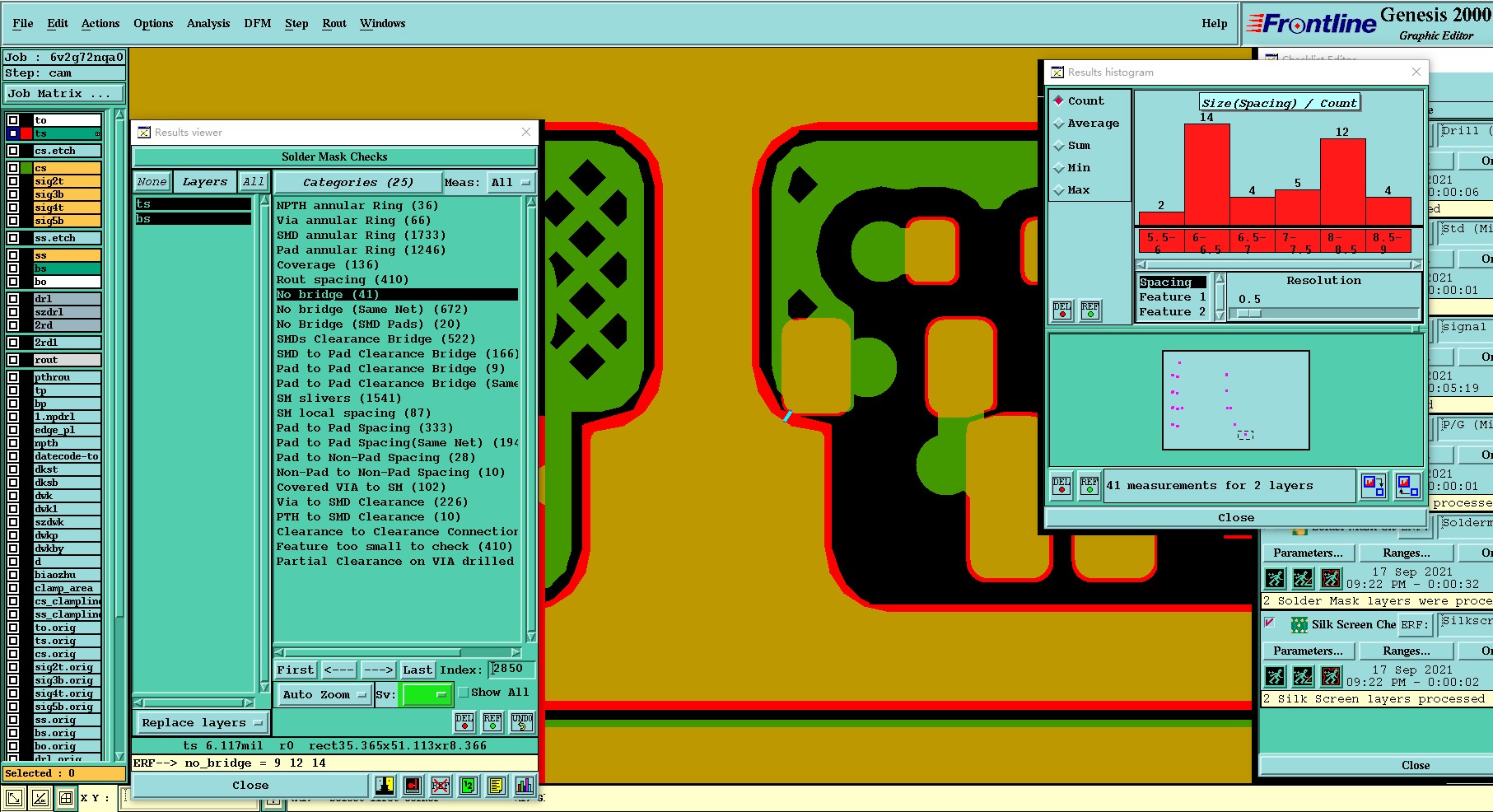Click histogram-to-square arrow-down icon
The height and width of the screenshot is (812, 1493).
pyautogui.click(x=1374, y=485)
